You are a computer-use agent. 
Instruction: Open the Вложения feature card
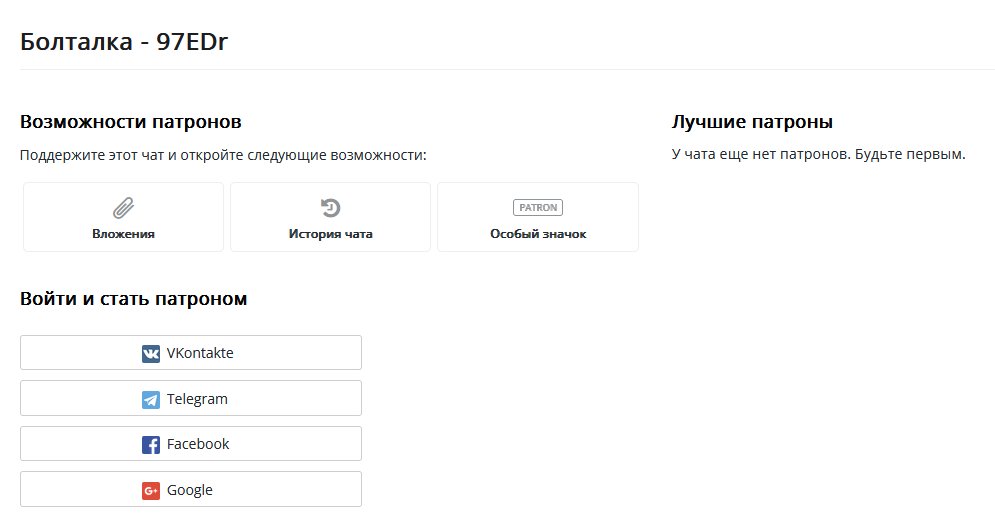123,217
